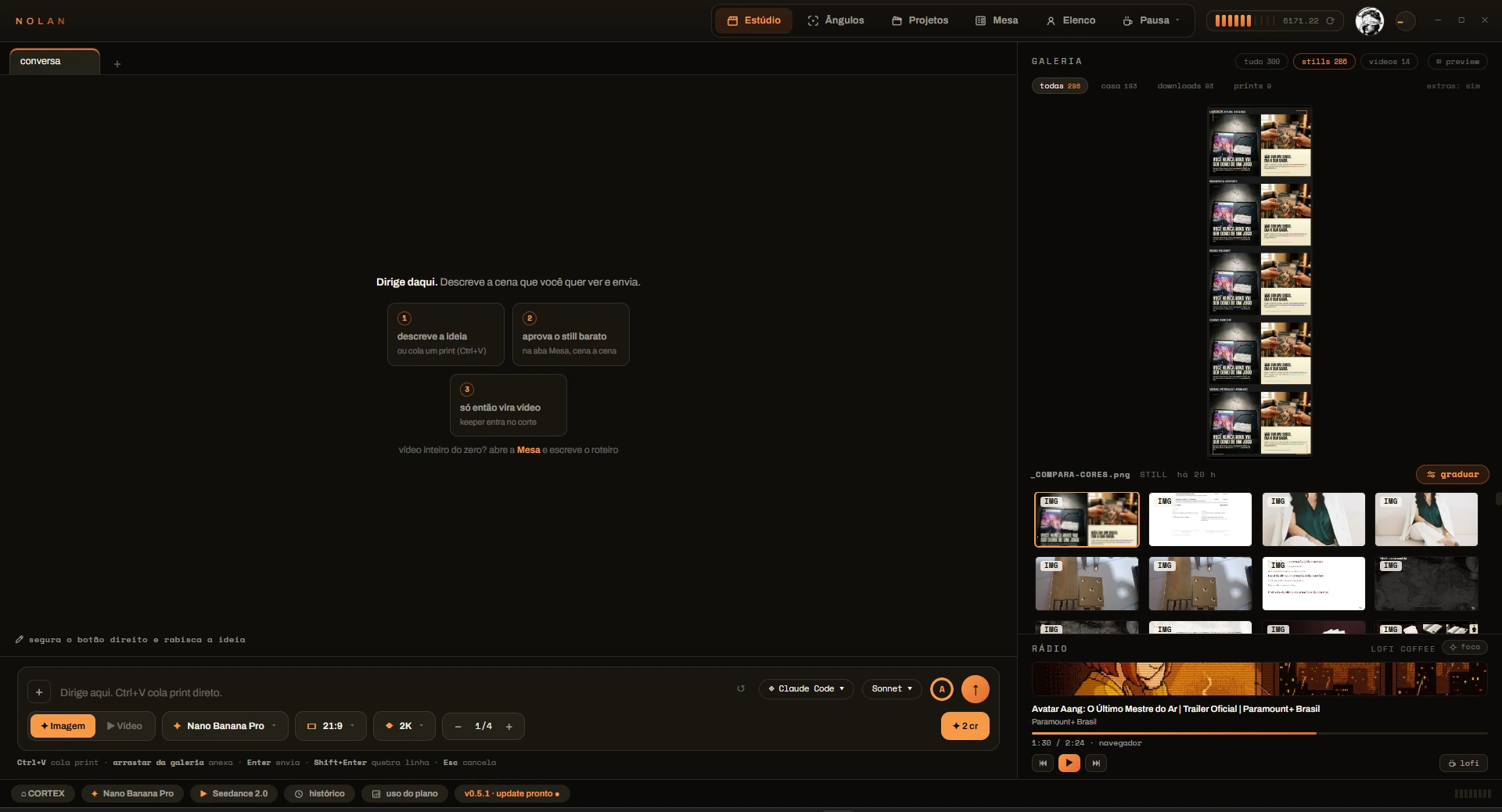The height and width of the screenshot is (812, 1502).
Task: Skip to next radio track
Action: pyautogui.click(x=1096, y=763)
